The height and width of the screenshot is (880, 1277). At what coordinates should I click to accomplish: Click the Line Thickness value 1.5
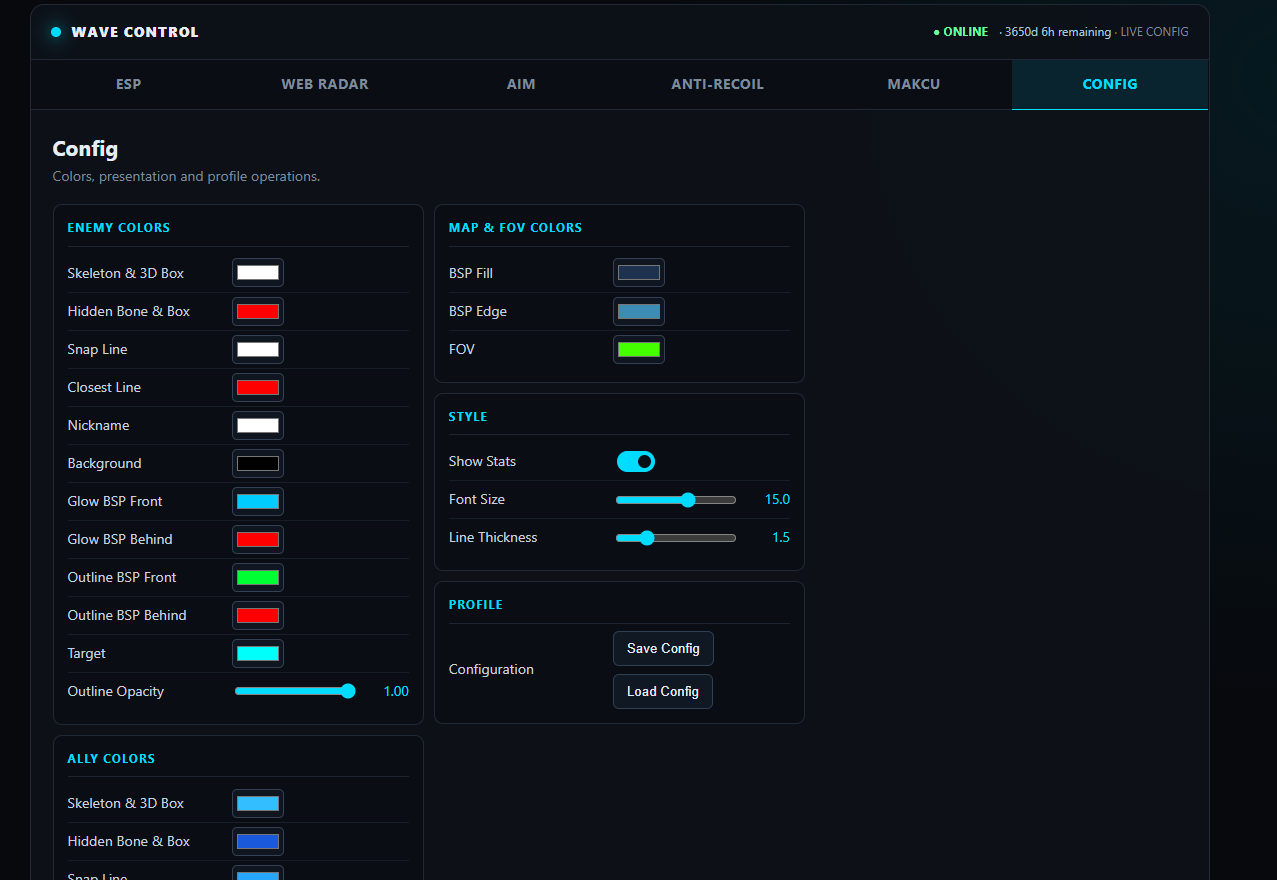tap(781, 537)
